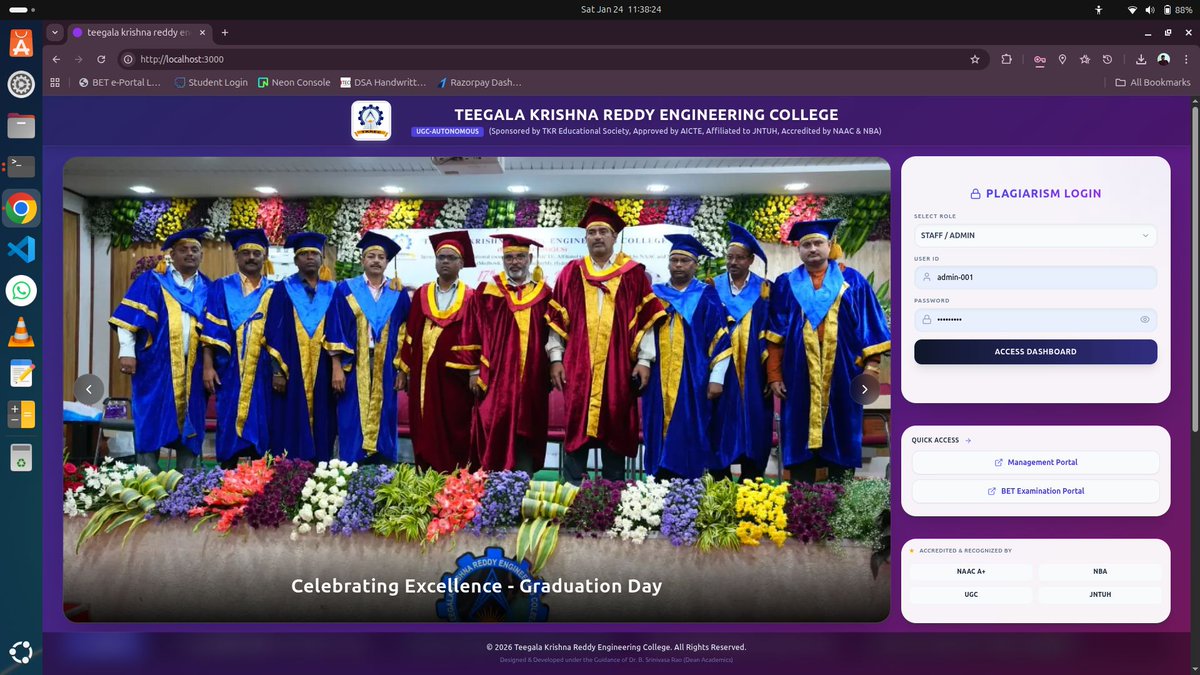The width and height of the screenshot is (1200, 675).
Task: Open the tab search dropdown arrow
Action: point(56,33)
